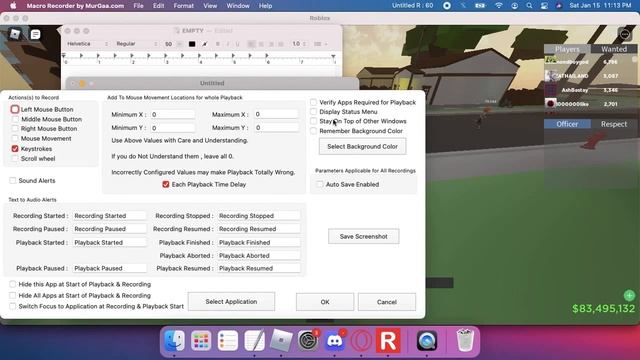Check Switch Focus to Application option
The image size is (640, 360).
click(x=13, y=306)
